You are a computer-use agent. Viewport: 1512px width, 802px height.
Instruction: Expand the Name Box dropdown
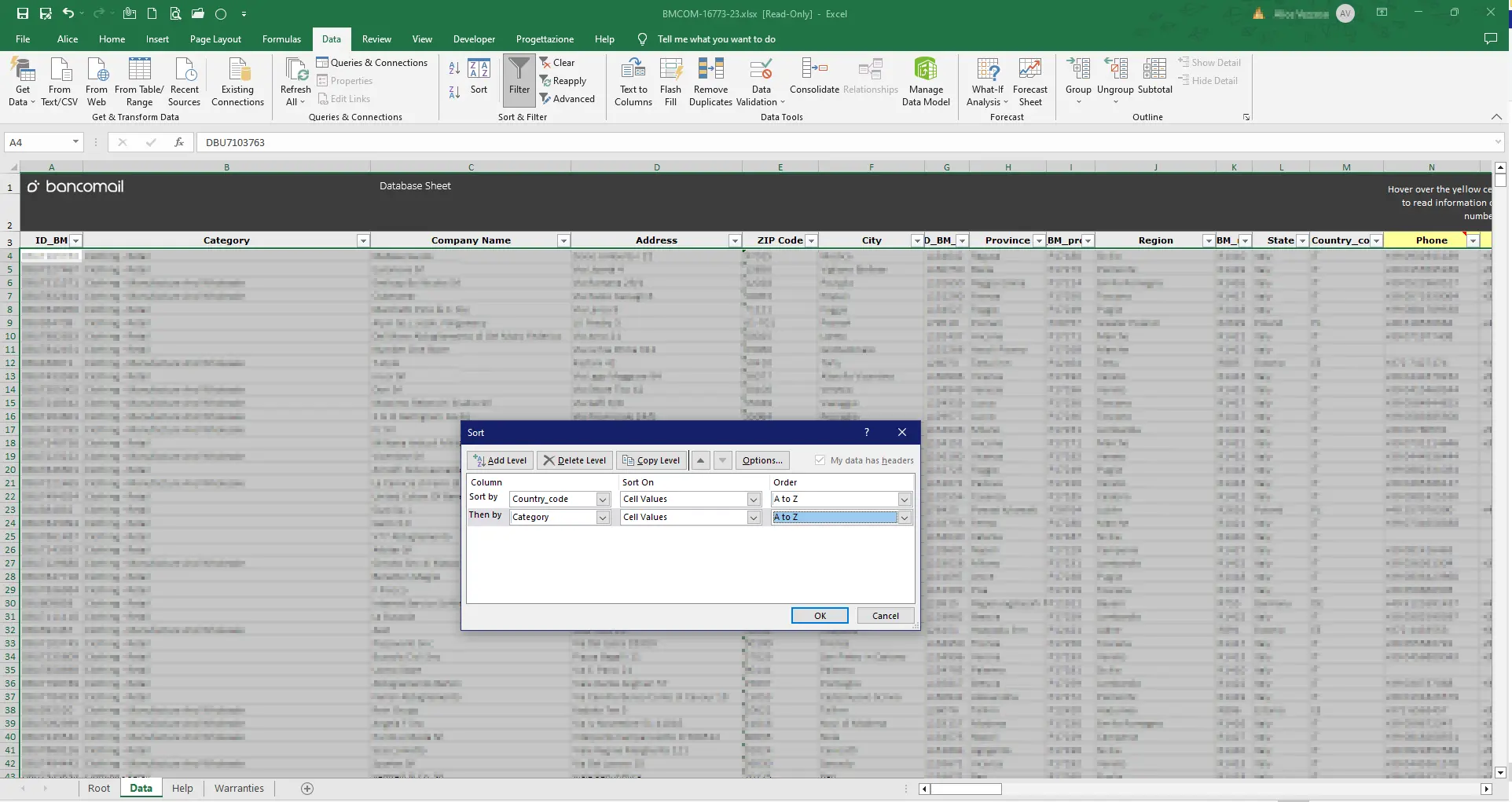[75, 142]
